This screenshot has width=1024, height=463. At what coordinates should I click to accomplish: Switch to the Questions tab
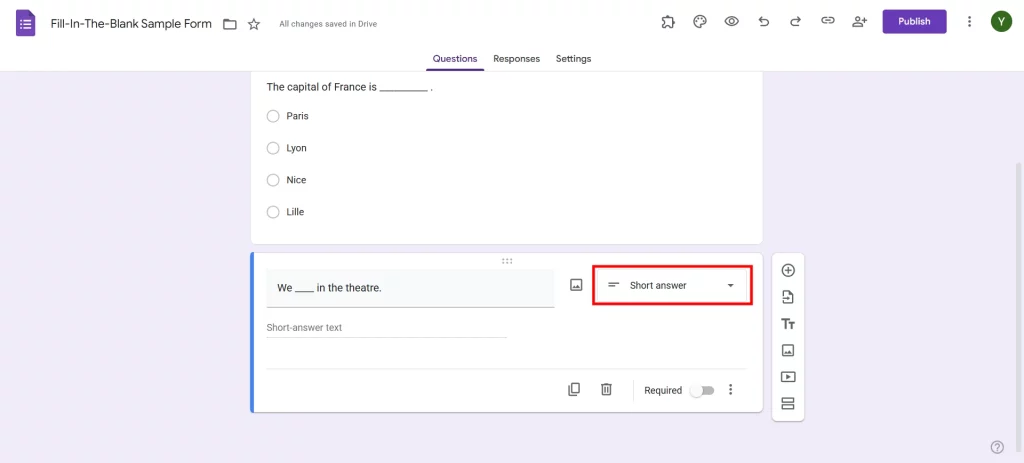455,59
